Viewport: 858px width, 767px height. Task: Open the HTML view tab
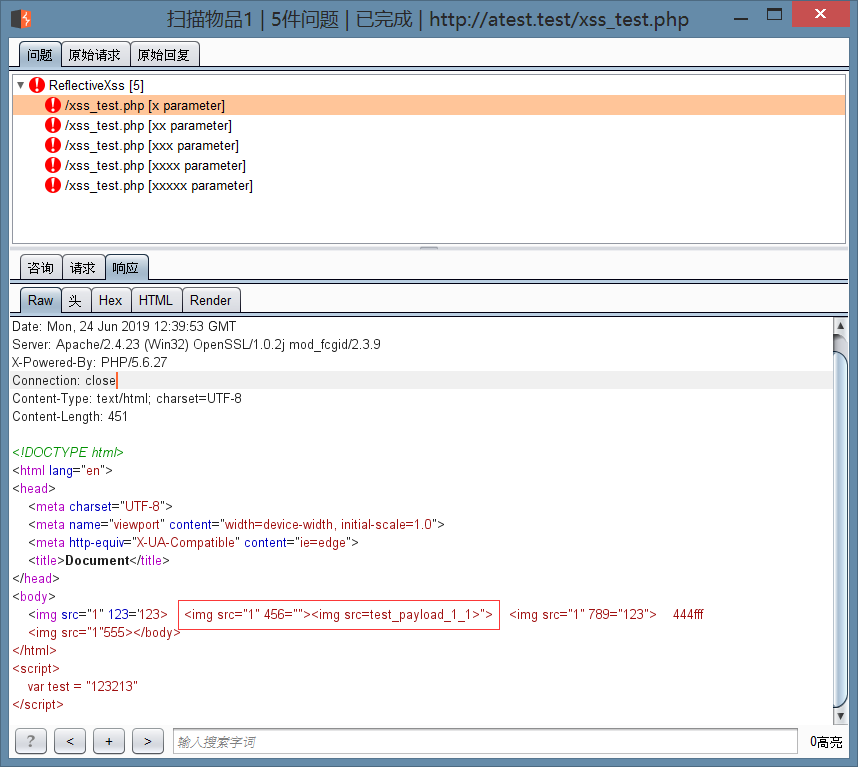[x=156, y=300]
